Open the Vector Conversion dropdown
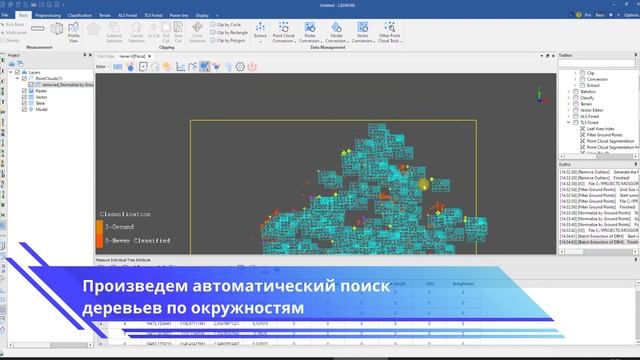Viewport: 640px width, 360px height. (362, 33)
